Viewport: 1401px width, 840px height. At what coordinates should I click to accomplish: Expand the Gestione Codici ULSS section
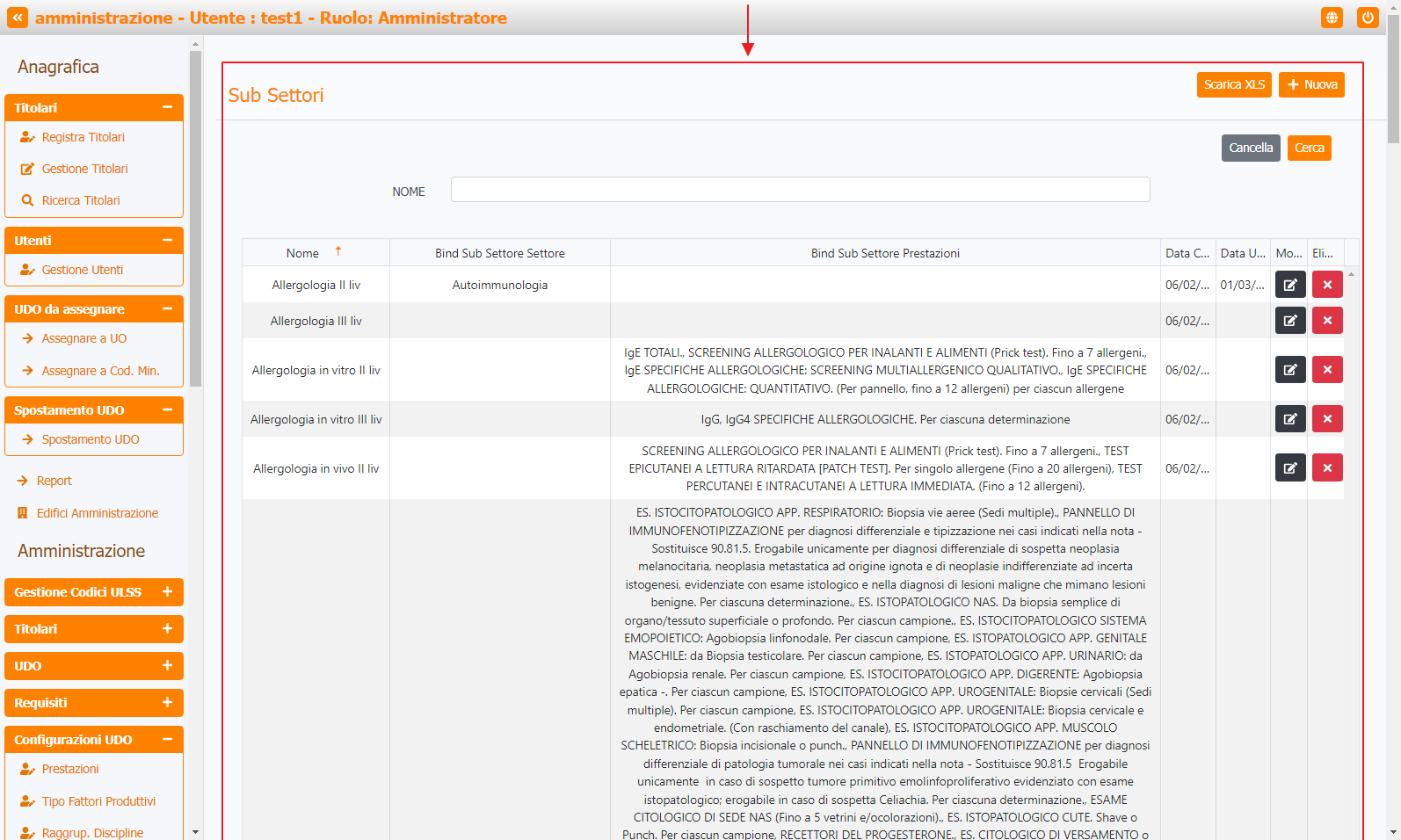coord(167,592)
